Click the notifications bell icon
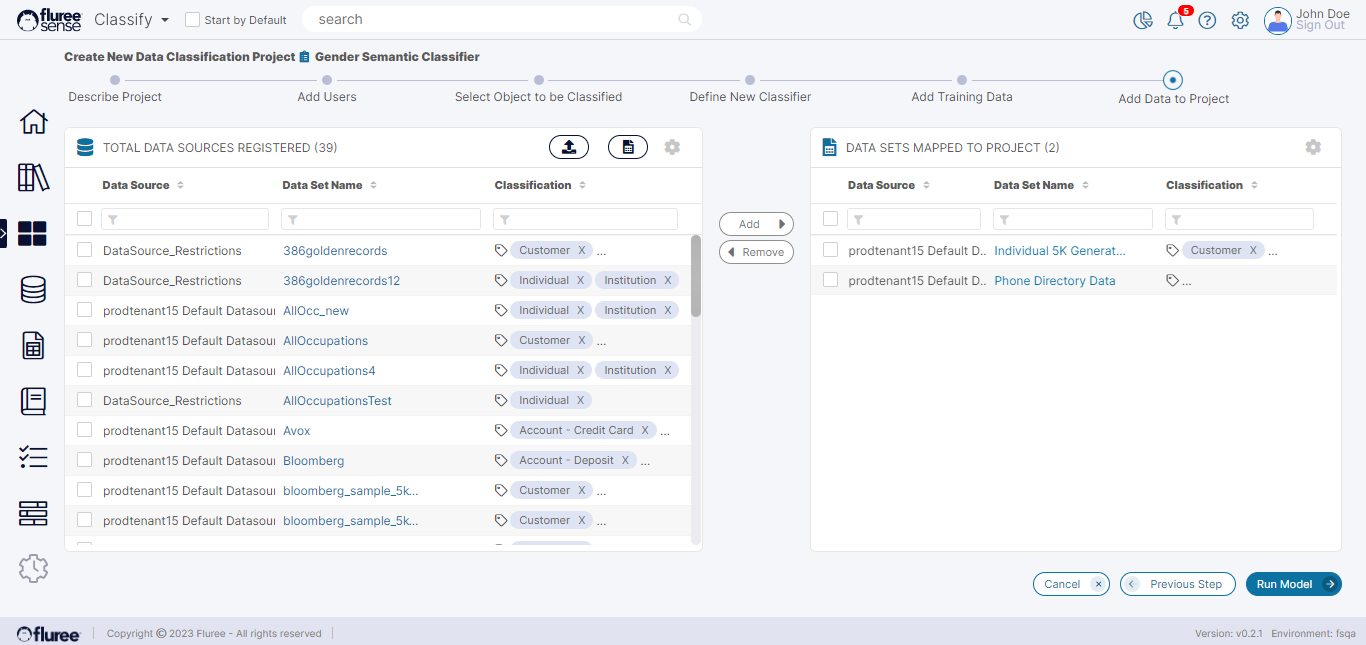The width and height of the screenshot is (1366, 645). (1175, 20)
